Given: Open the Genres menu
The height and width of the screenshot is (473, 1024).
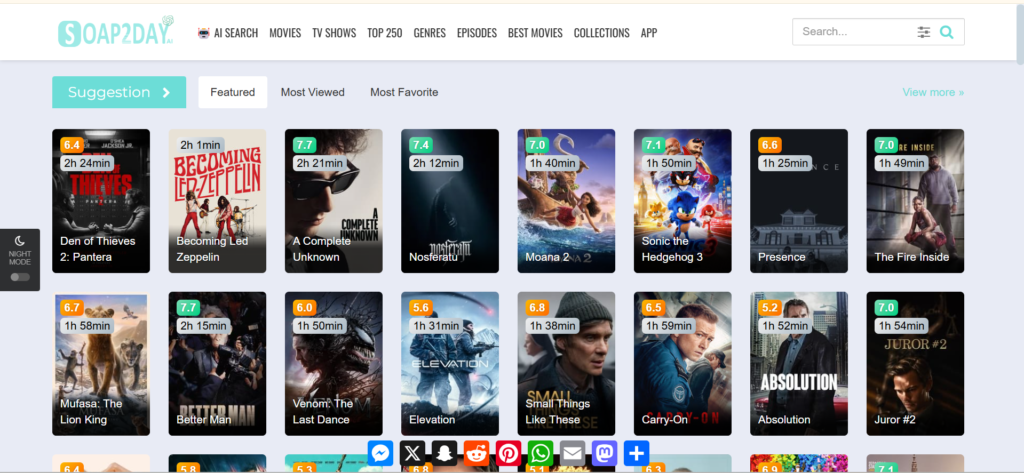Looking at the screenshot, I should click(x=430, y=33).
